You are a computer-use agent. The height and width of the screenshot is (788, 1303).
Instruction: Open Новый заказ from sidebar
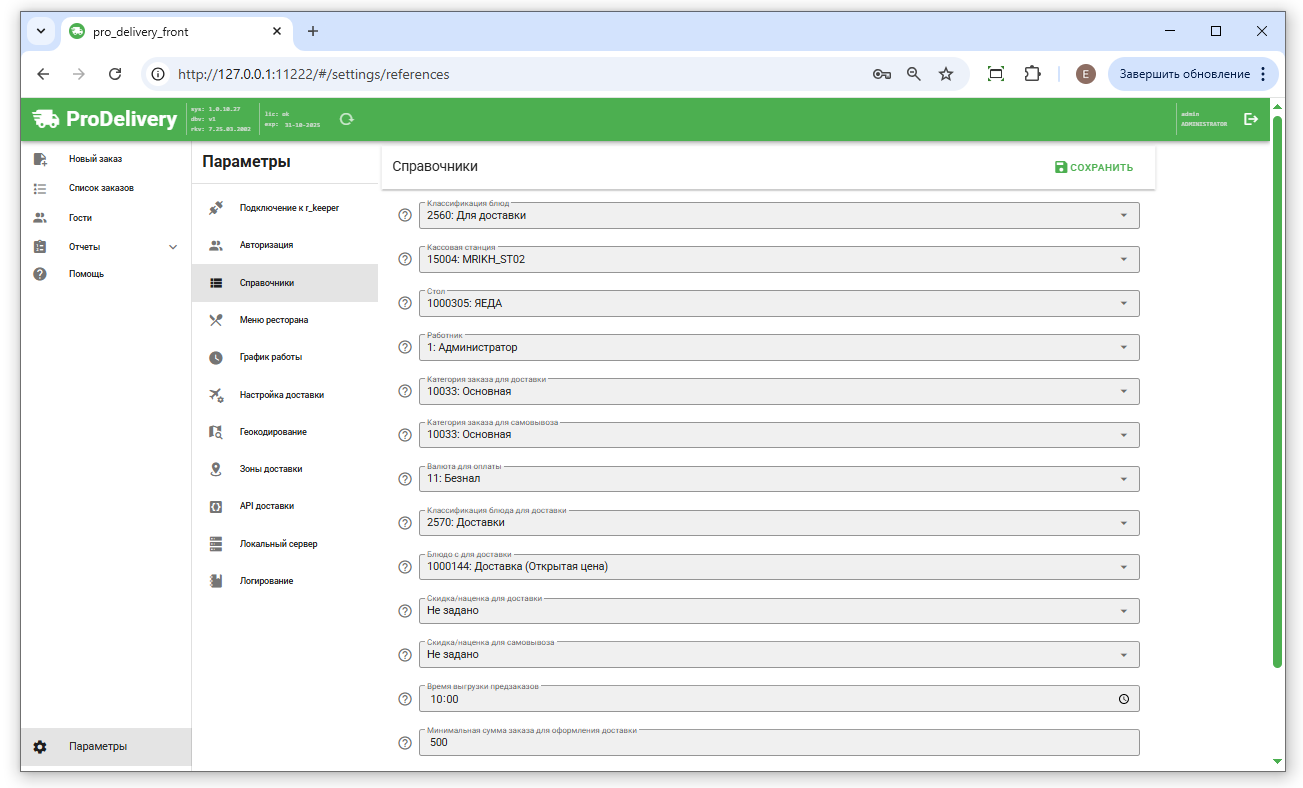[x=95, y=159]
